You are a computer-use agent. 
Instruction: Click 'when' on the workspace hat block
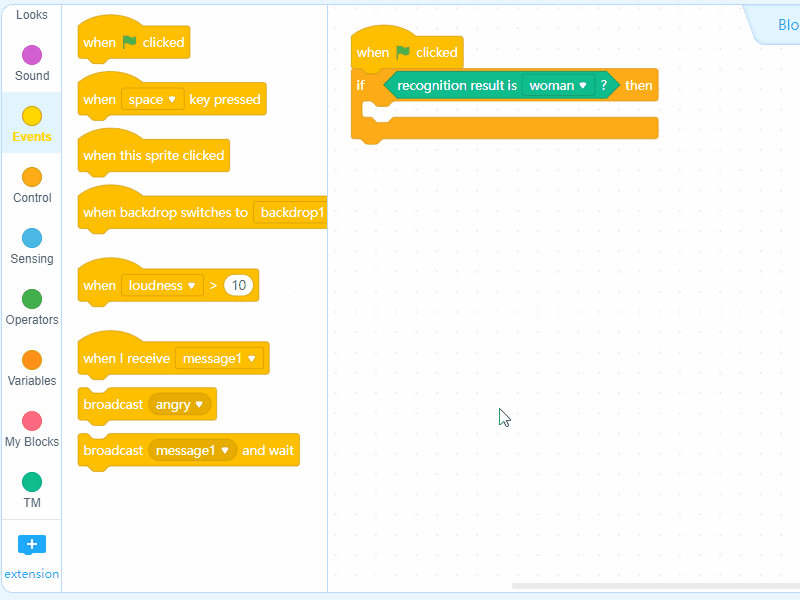click(x=372, y=53)
